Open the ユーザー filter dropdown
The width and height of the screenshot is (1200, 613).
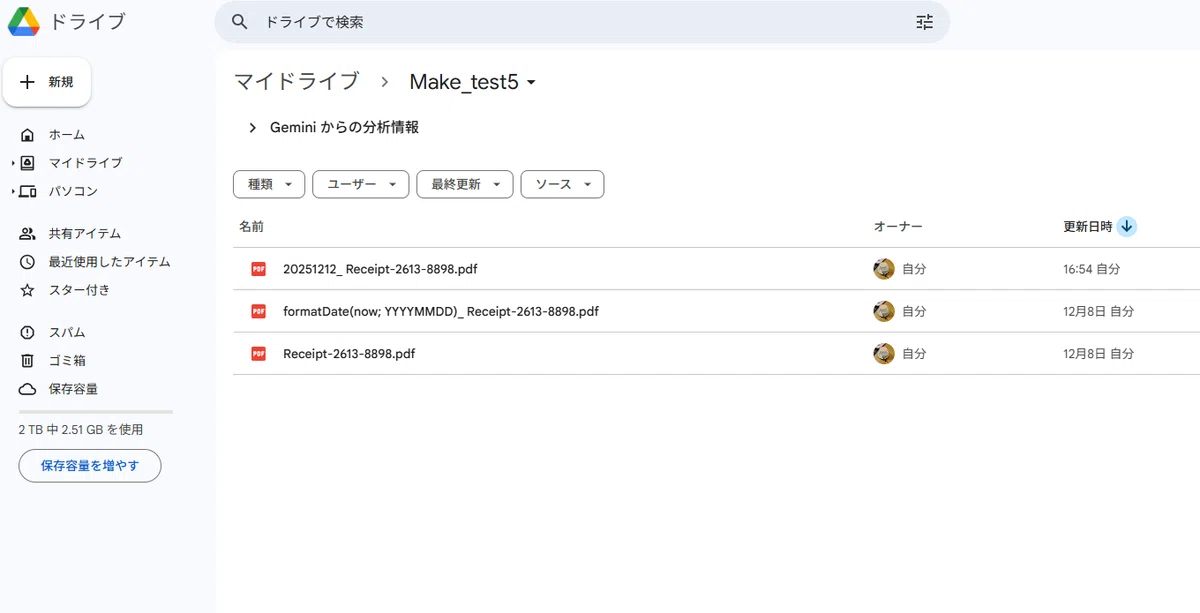(361, 184)
